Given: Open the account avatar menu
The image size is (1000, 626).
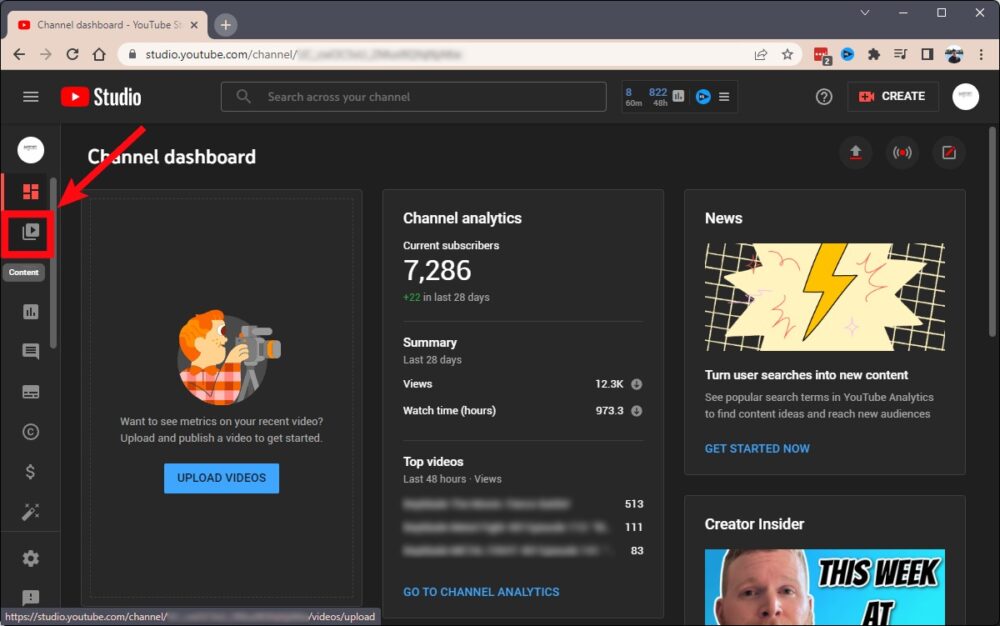Looking at the screenshot, I should [x=965, y=97].
